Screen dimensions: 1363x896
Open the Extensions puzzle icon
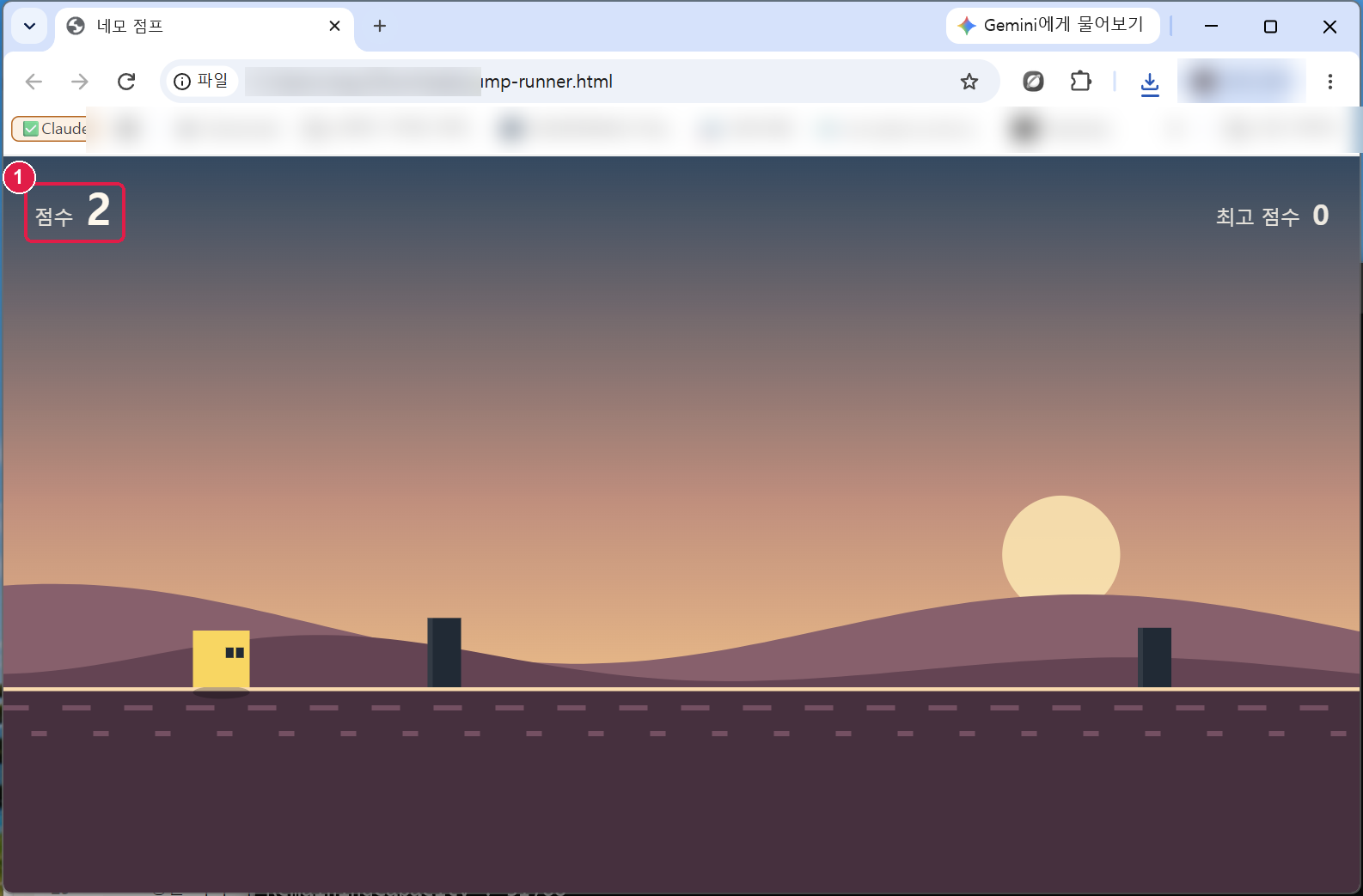1080,82
